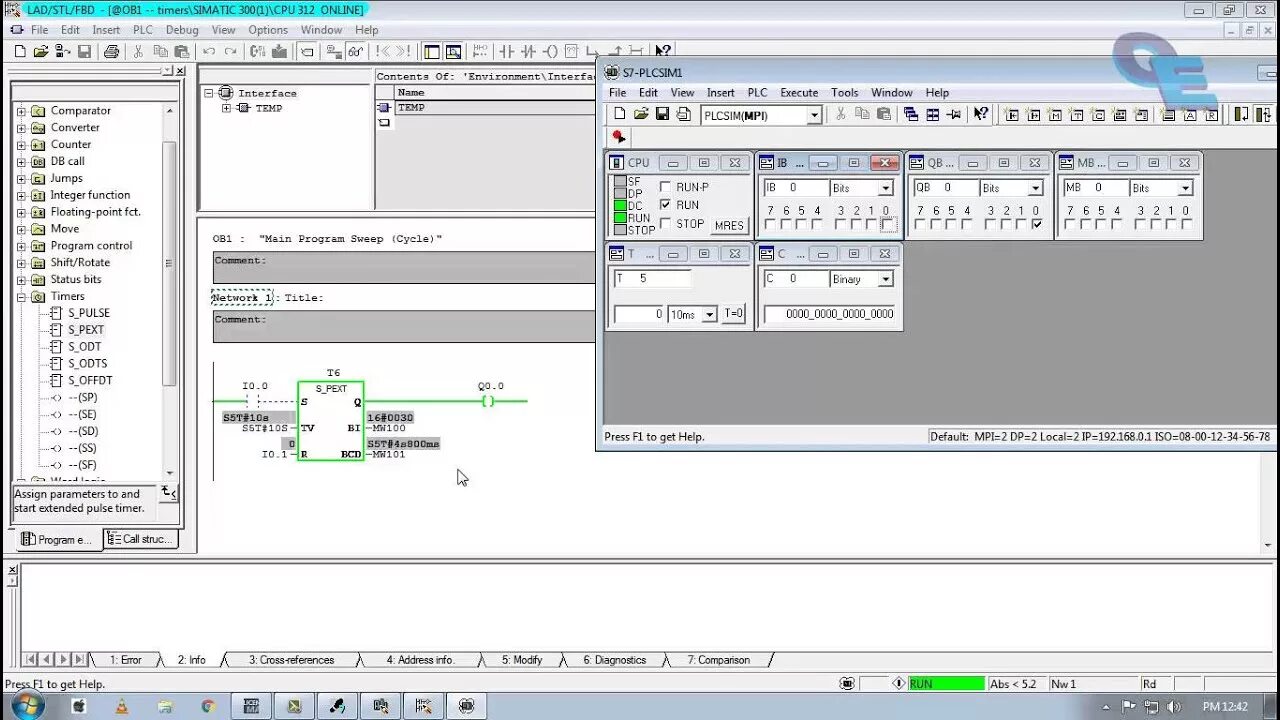
Task: Click Undo arrow in LAD editor toolbar
Action: (209, 51)
